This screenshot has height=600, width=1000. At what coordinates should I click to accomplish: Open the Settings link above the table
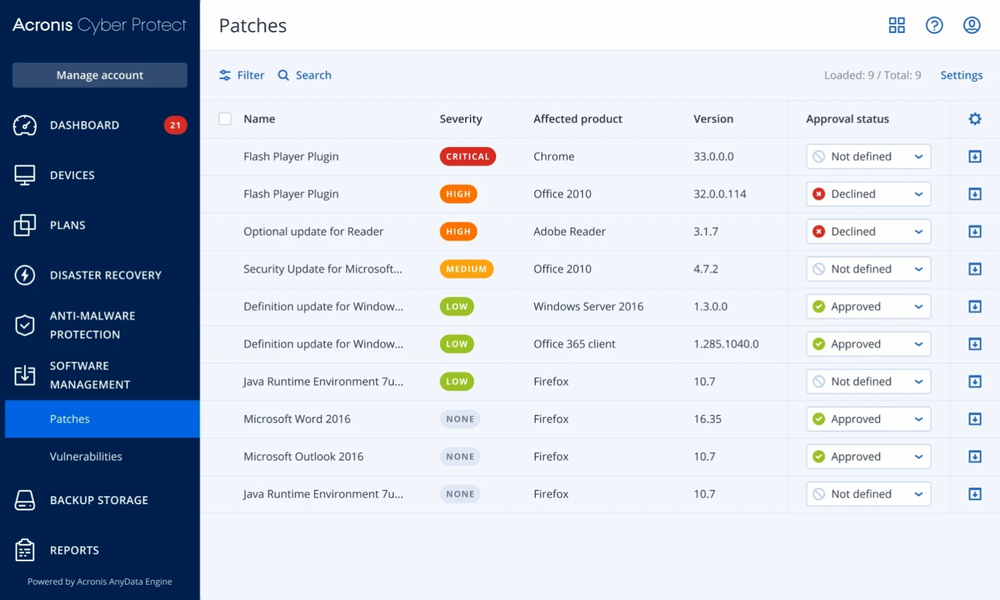coord(961,75)
